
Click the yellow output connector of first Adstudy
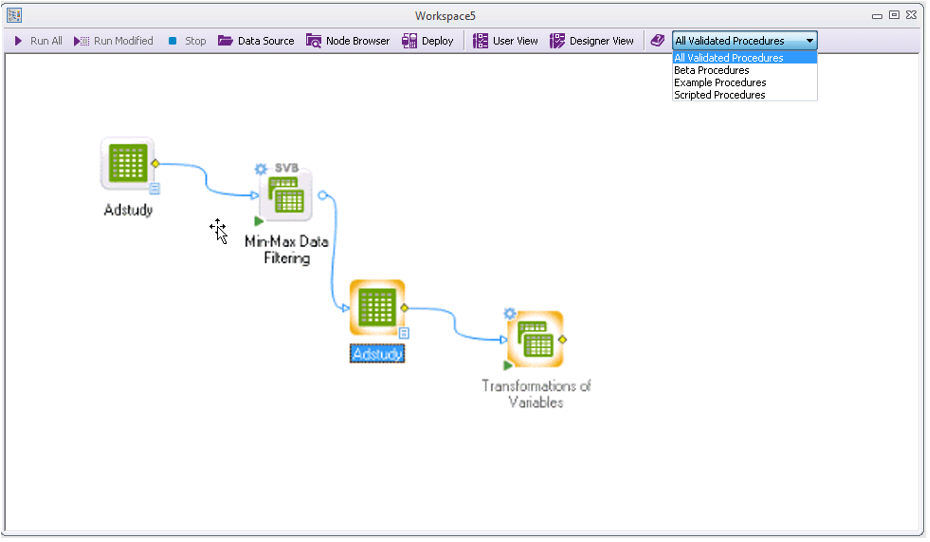pyautogui.click(x=155, y=164)
